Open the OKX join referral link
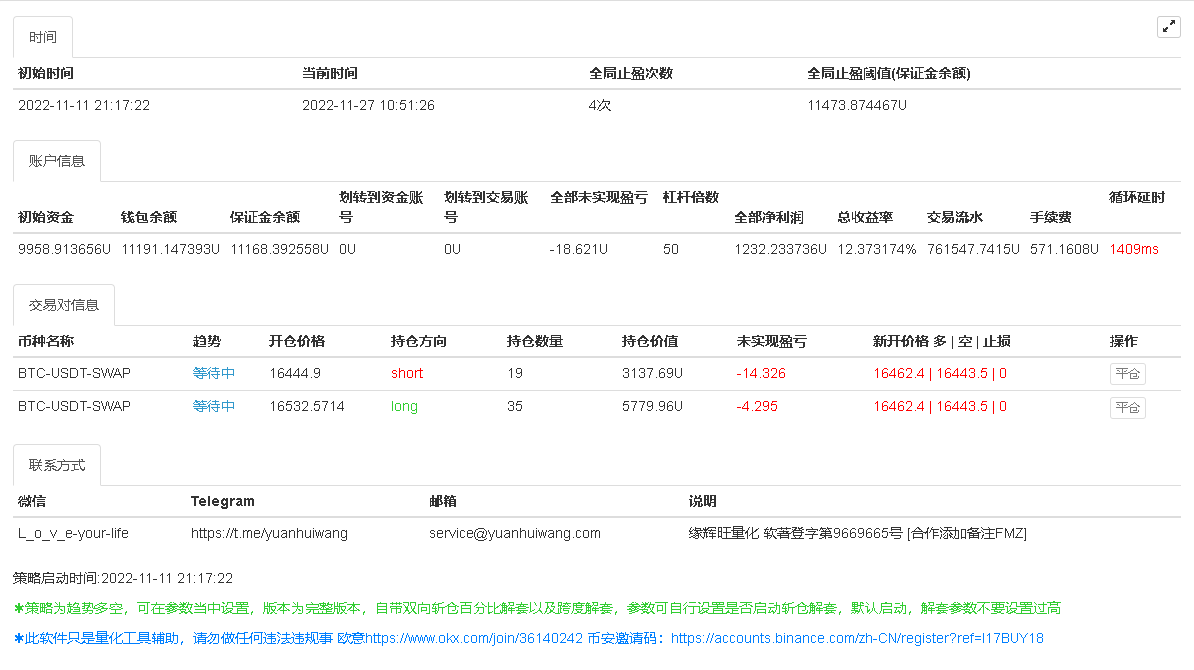 [x=473, y=638]
